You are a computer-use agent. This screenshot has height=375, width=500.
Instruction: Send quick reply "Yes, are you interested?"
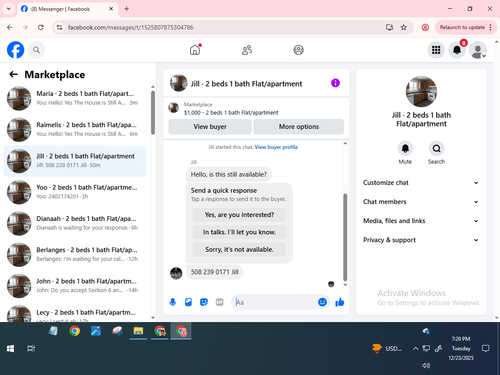pos(239,215)
